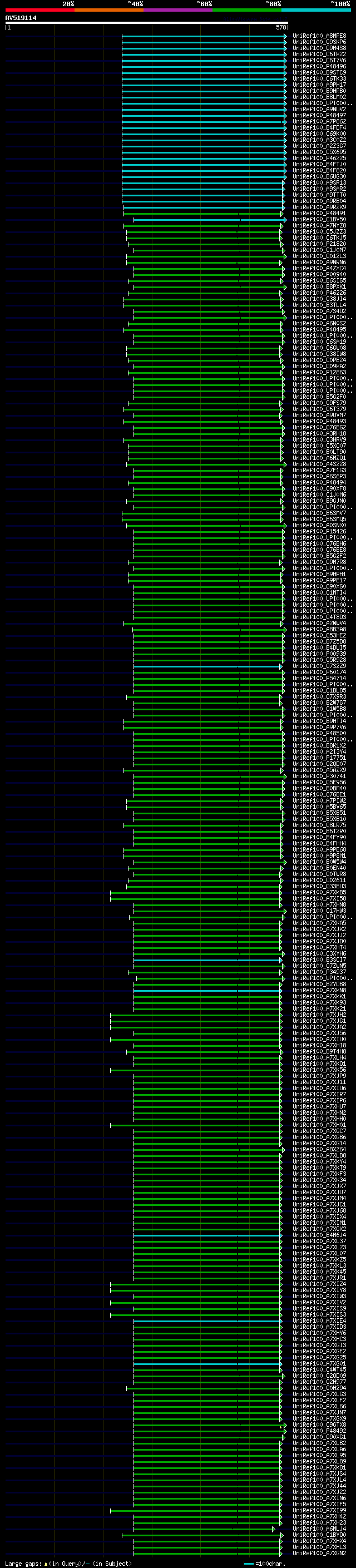Viewport: 356px width, 1568px height.
Task: Select UniRef100_B5XB51 label
Action: (x=319, y=813)
